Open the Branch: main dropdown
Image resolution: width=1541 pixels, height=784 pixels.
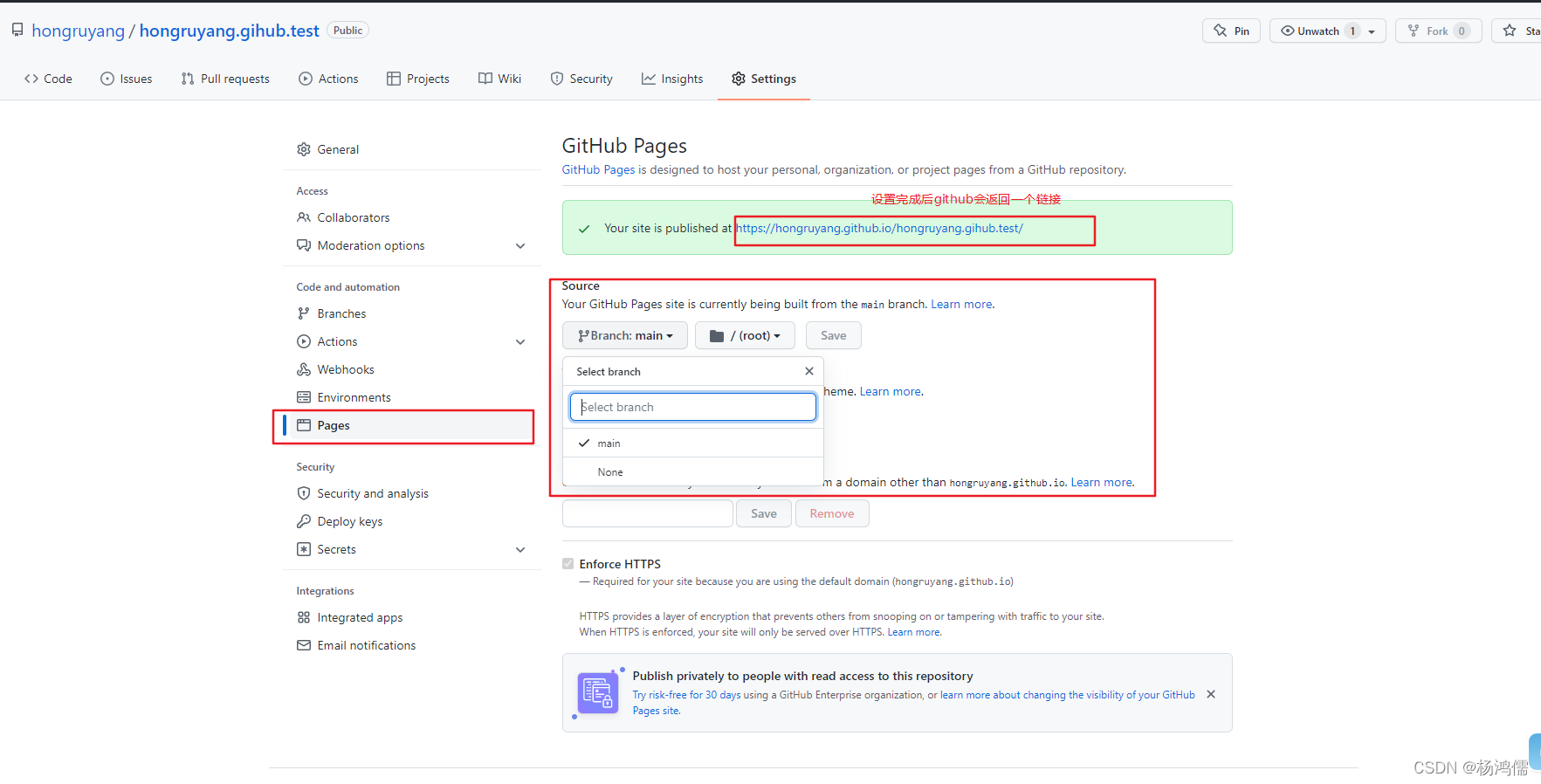pos(625,335)
